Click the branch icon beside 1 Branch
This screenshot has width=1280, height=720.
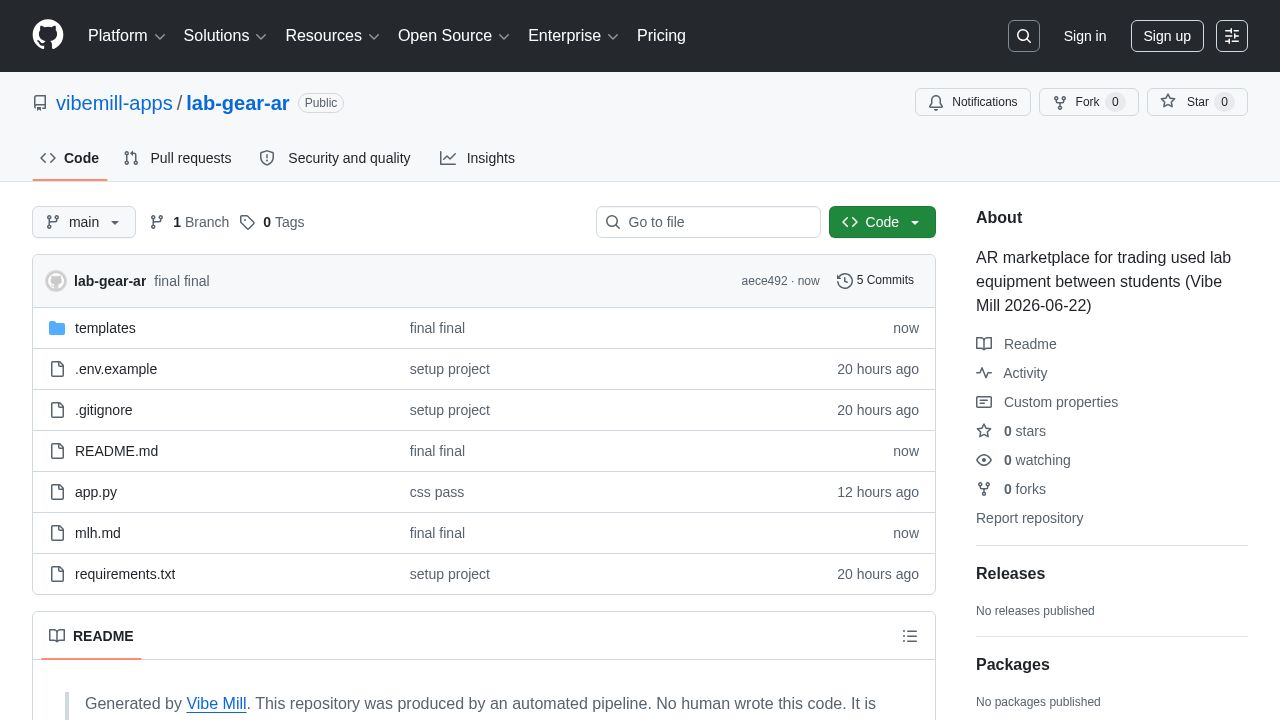157,222
